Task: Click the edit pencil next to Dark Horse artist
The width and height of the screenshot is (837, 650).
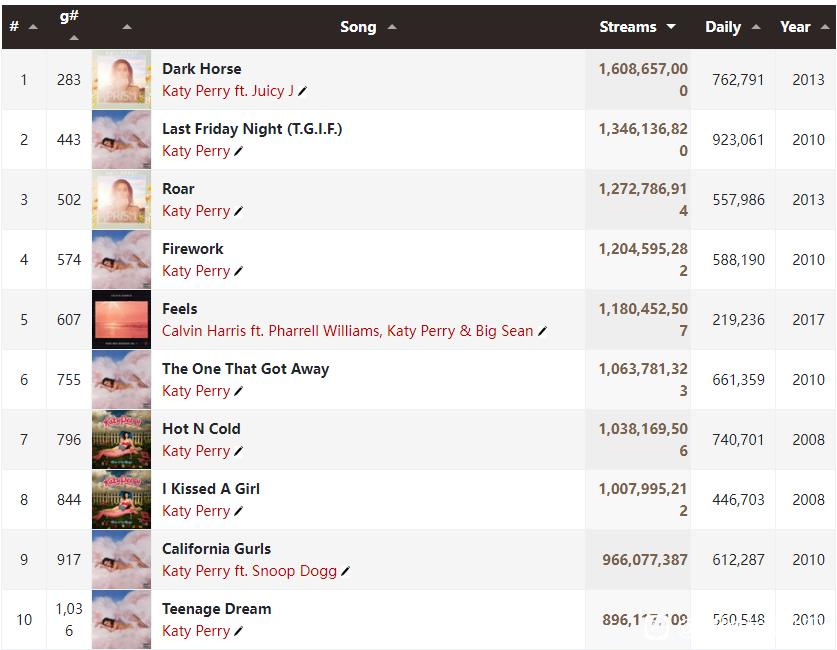Action: pyautogui.click(x=303, y=91)
